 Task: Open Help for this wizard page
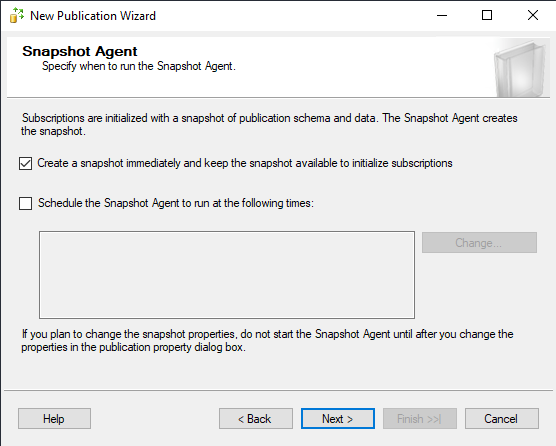[54, 419]
